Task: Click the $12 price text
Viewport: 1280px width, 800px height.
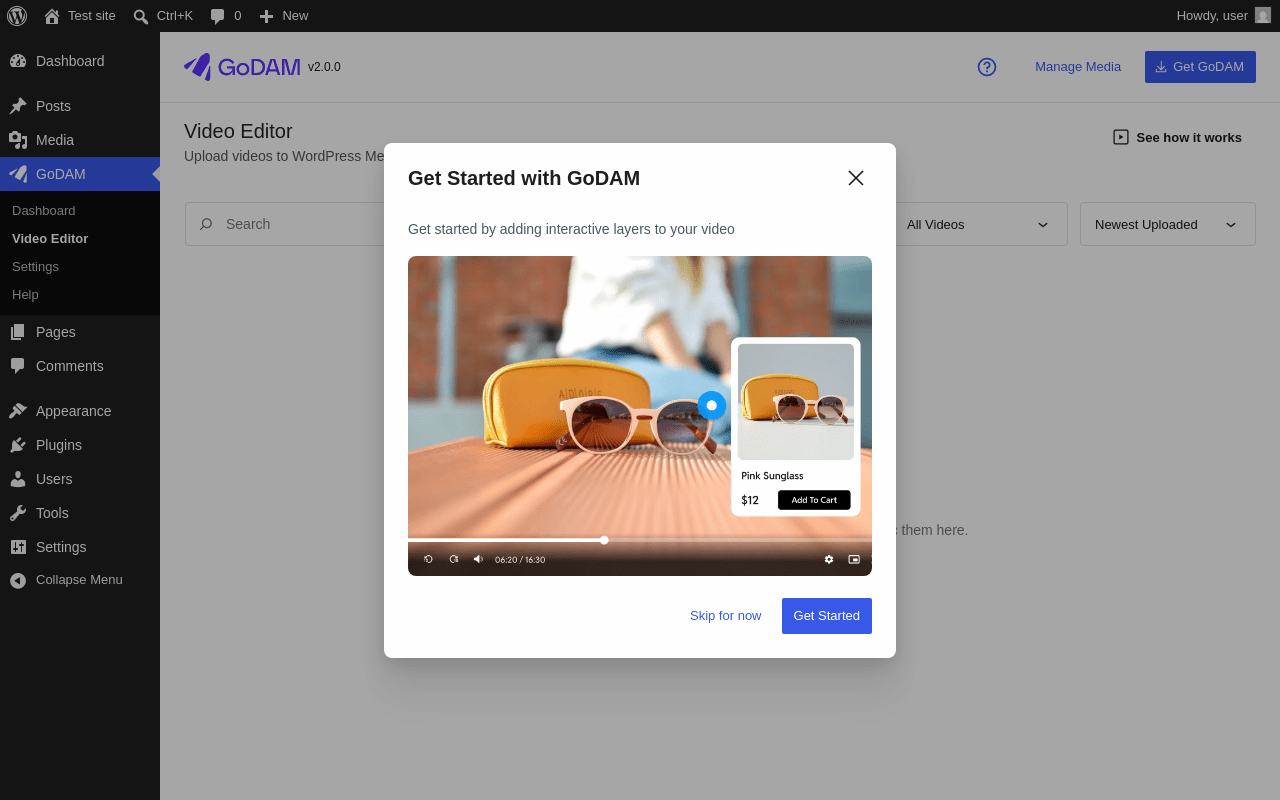Action: [750, 500]
